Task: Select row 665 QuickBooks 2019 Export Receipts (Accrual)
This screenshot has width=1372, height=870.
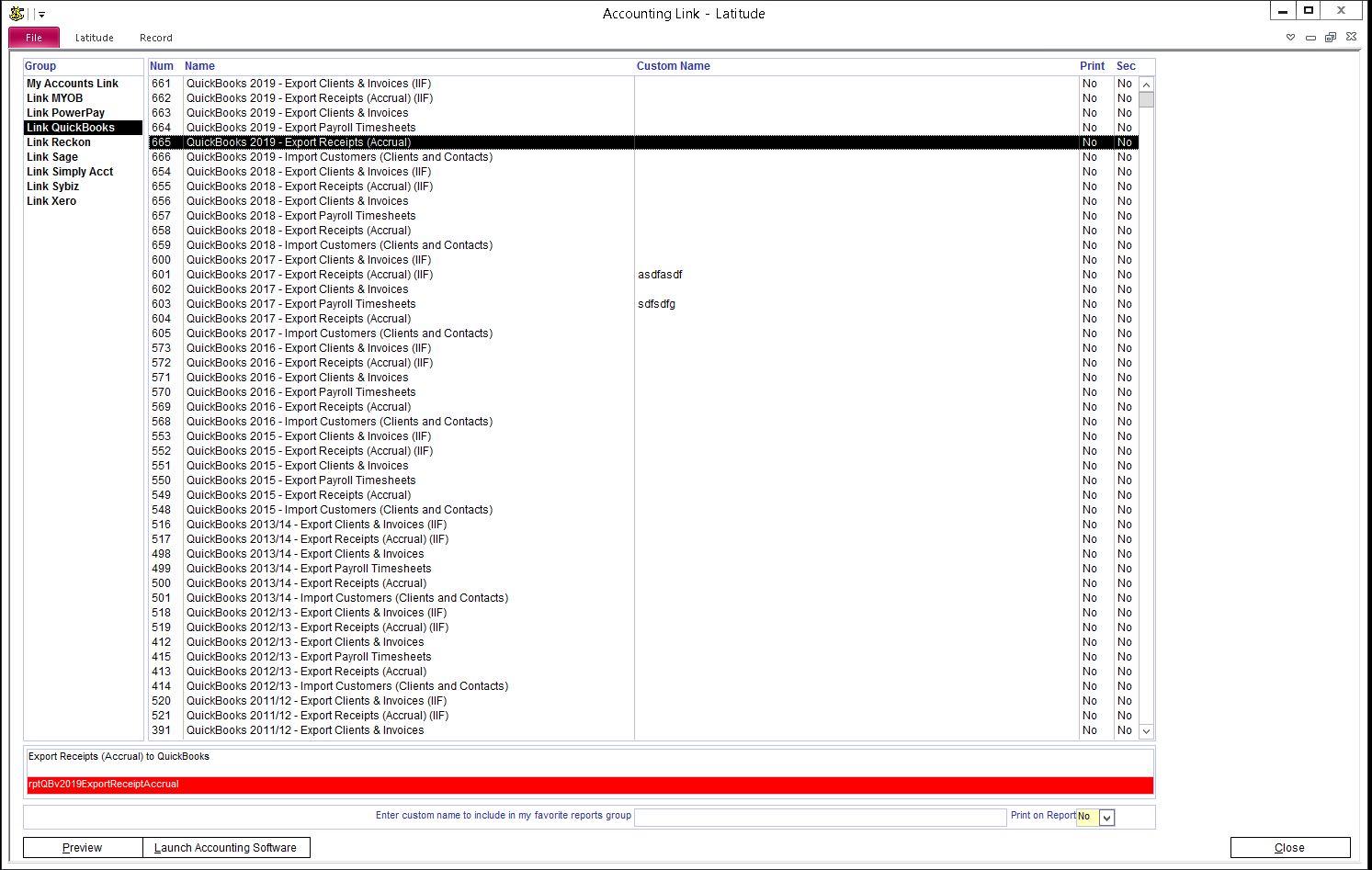Action: [x=643, y=142]
